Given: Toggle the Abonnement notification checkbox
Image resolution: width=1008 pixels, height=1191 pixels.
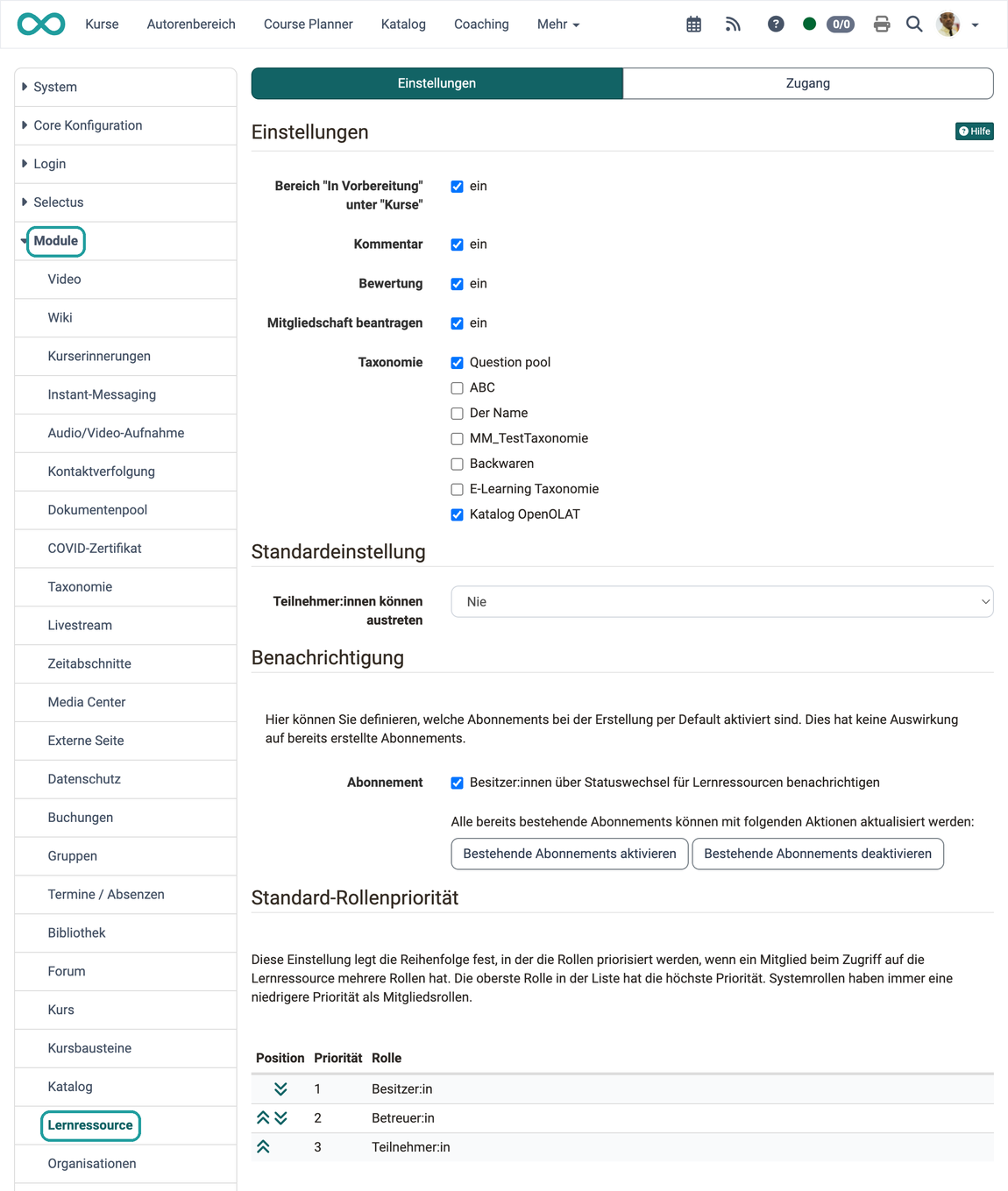Looking at the screenshot, I should click(457, 783).
